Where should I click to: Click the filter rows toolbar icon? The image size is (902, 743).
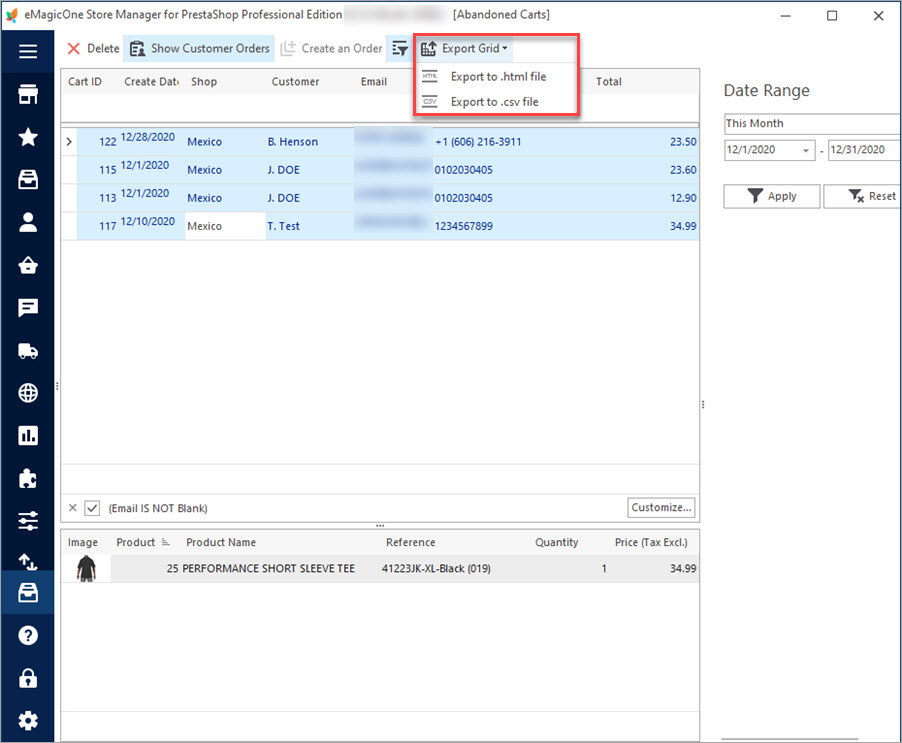(400, 49)
